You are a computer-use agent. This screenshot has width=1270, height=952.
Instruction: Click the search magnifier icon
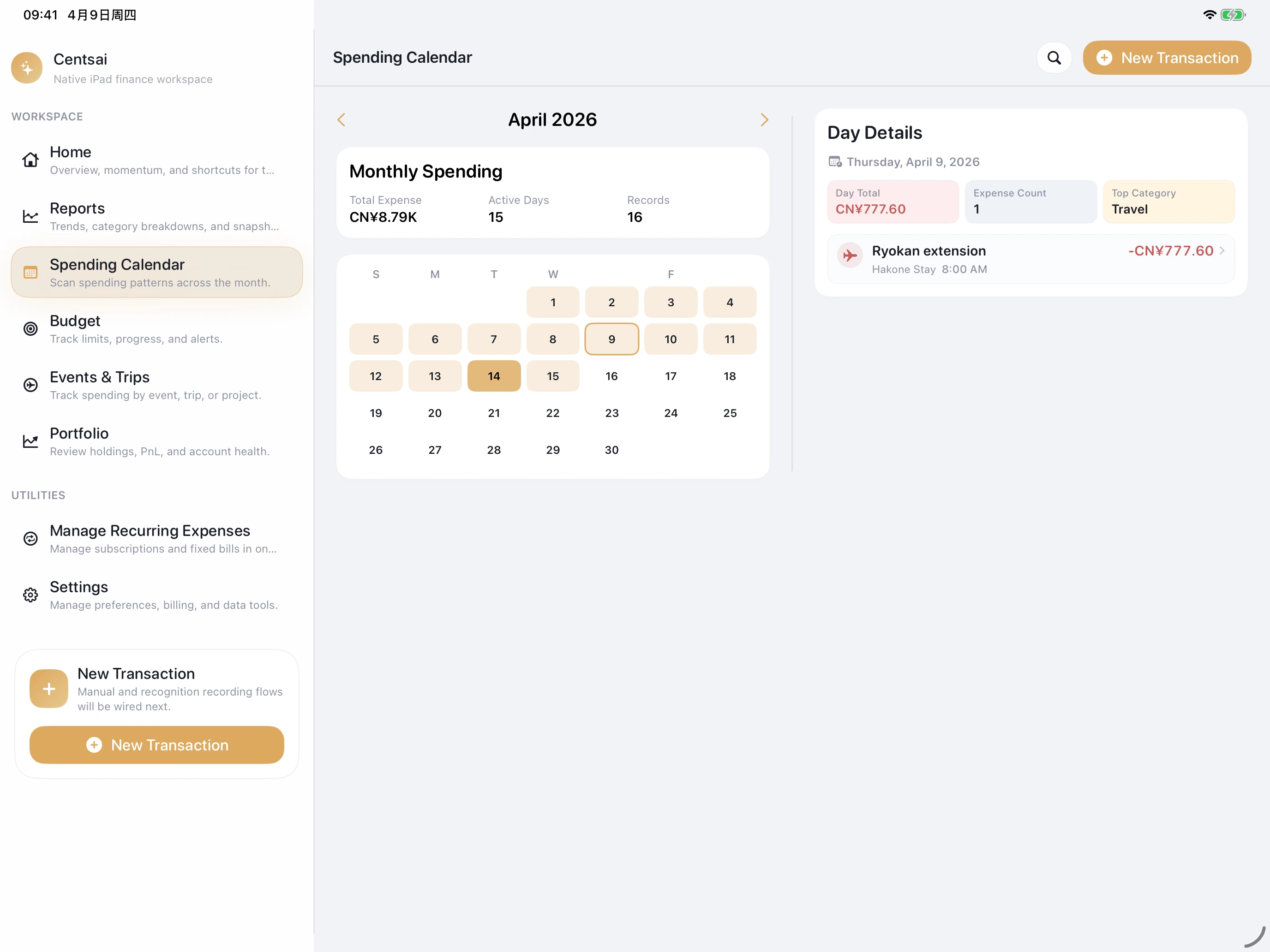(x=1054, y=57)
